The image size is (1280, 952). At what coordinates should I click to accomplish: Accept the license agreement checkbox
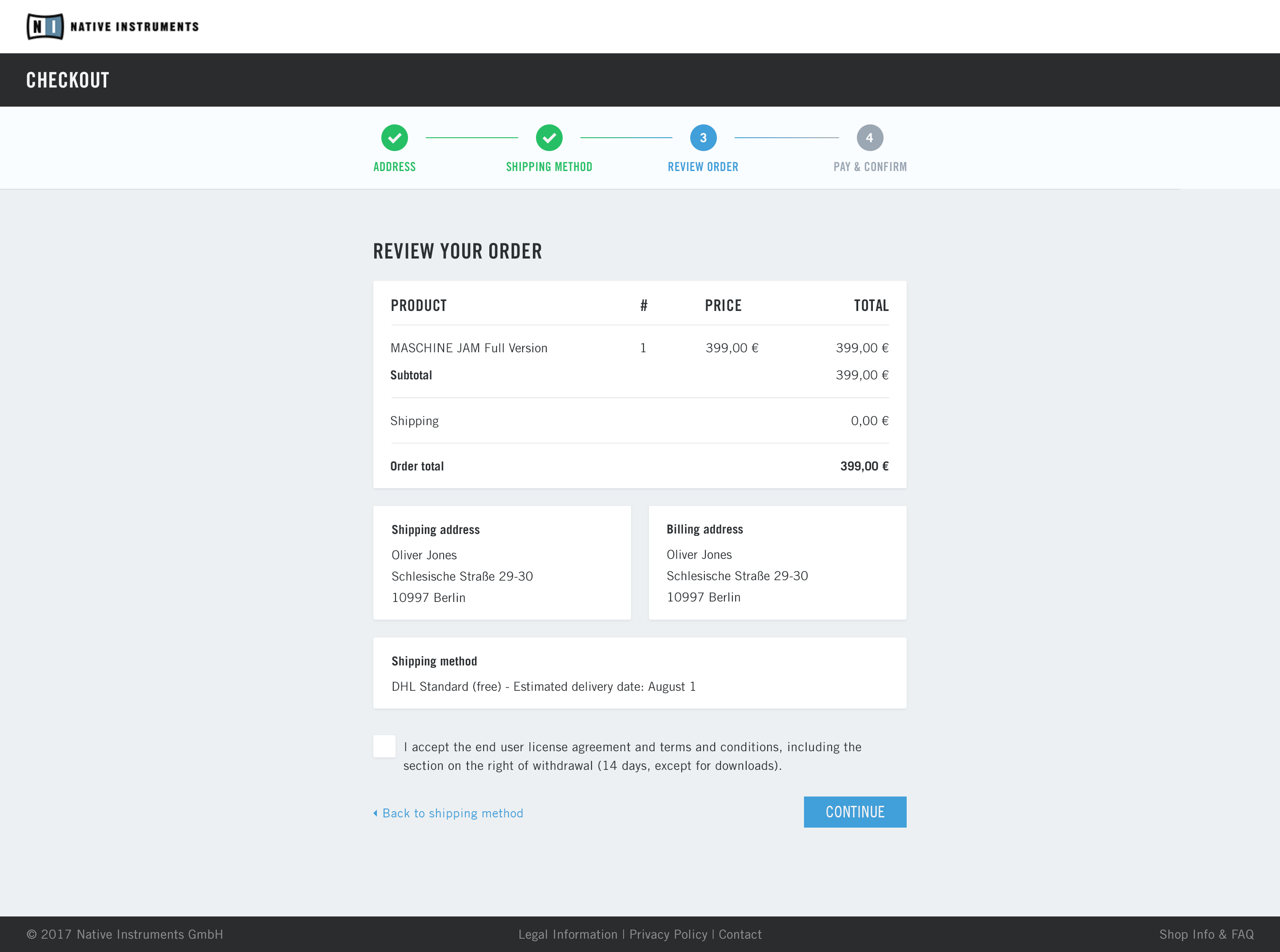384,746
